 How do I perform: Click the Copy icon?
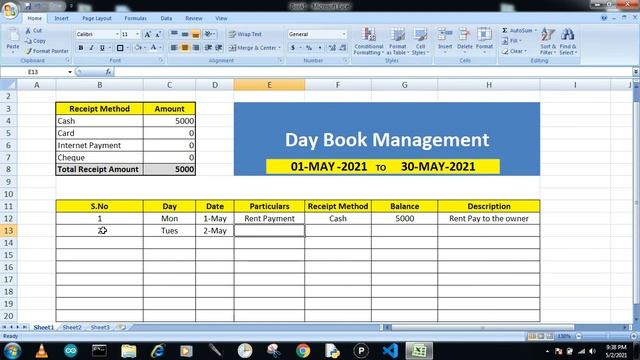(x=28, y=41)
